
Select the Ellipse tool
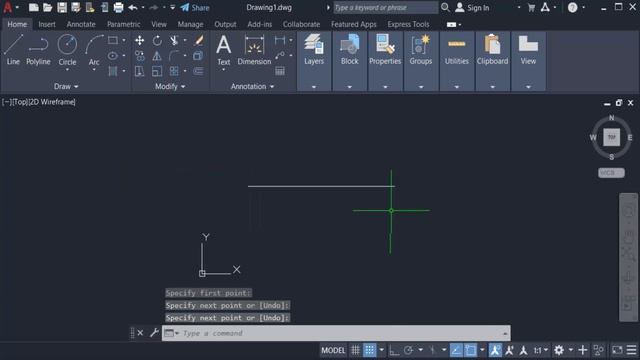113,56
